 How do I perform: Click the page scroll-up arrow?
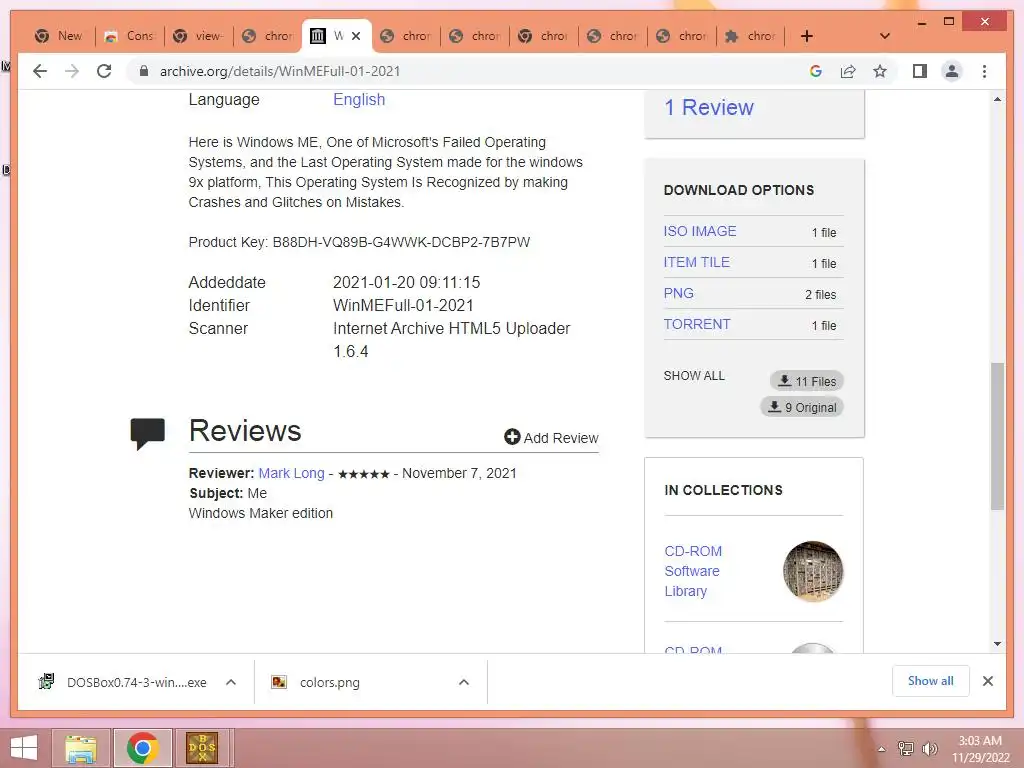point(997,99)
